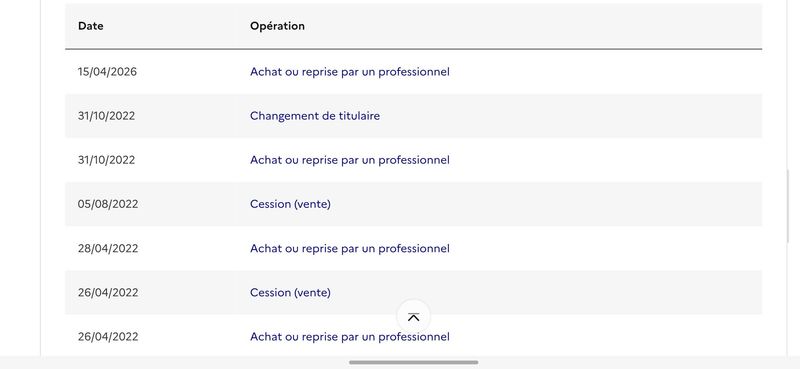Screen dimensions: 800x369
Task: Click the vertical scrollbar thumb at right edge
Action: pos(788,207)
